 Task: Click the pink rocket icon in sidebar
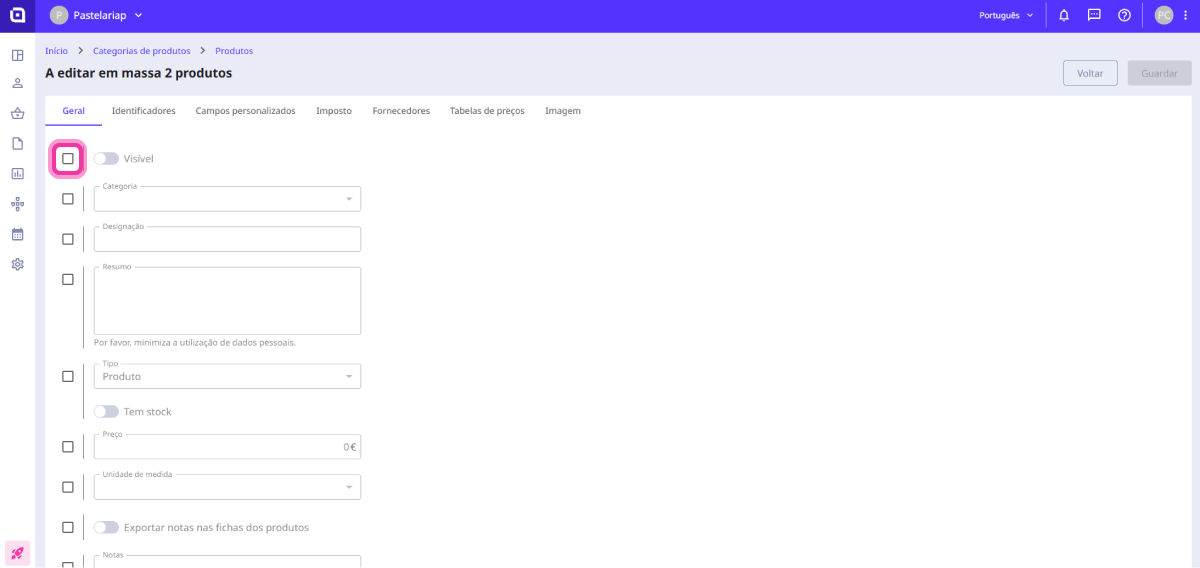pos(17,552)
